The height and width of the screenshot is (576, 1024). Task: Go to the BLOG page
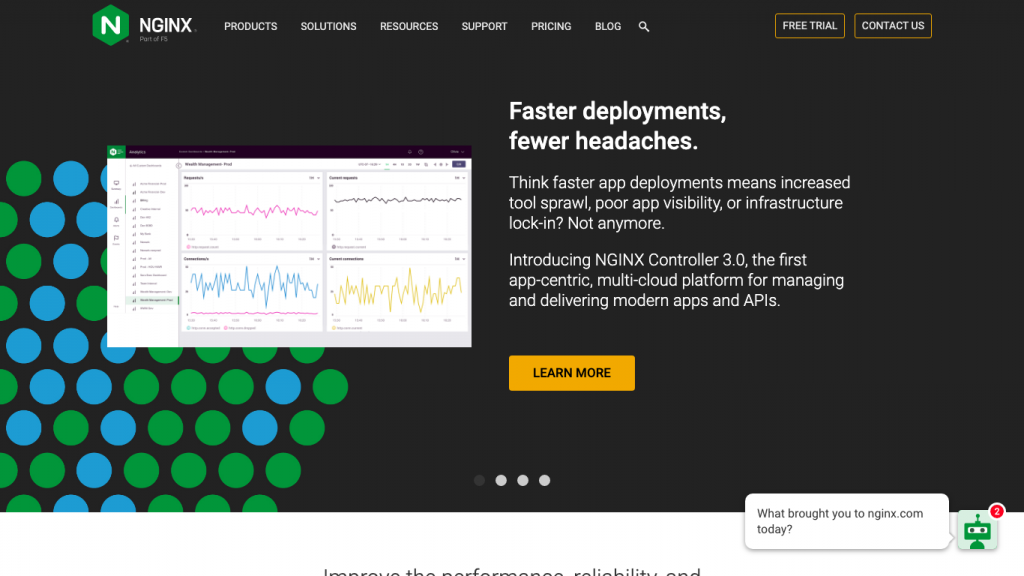[608, 26]
